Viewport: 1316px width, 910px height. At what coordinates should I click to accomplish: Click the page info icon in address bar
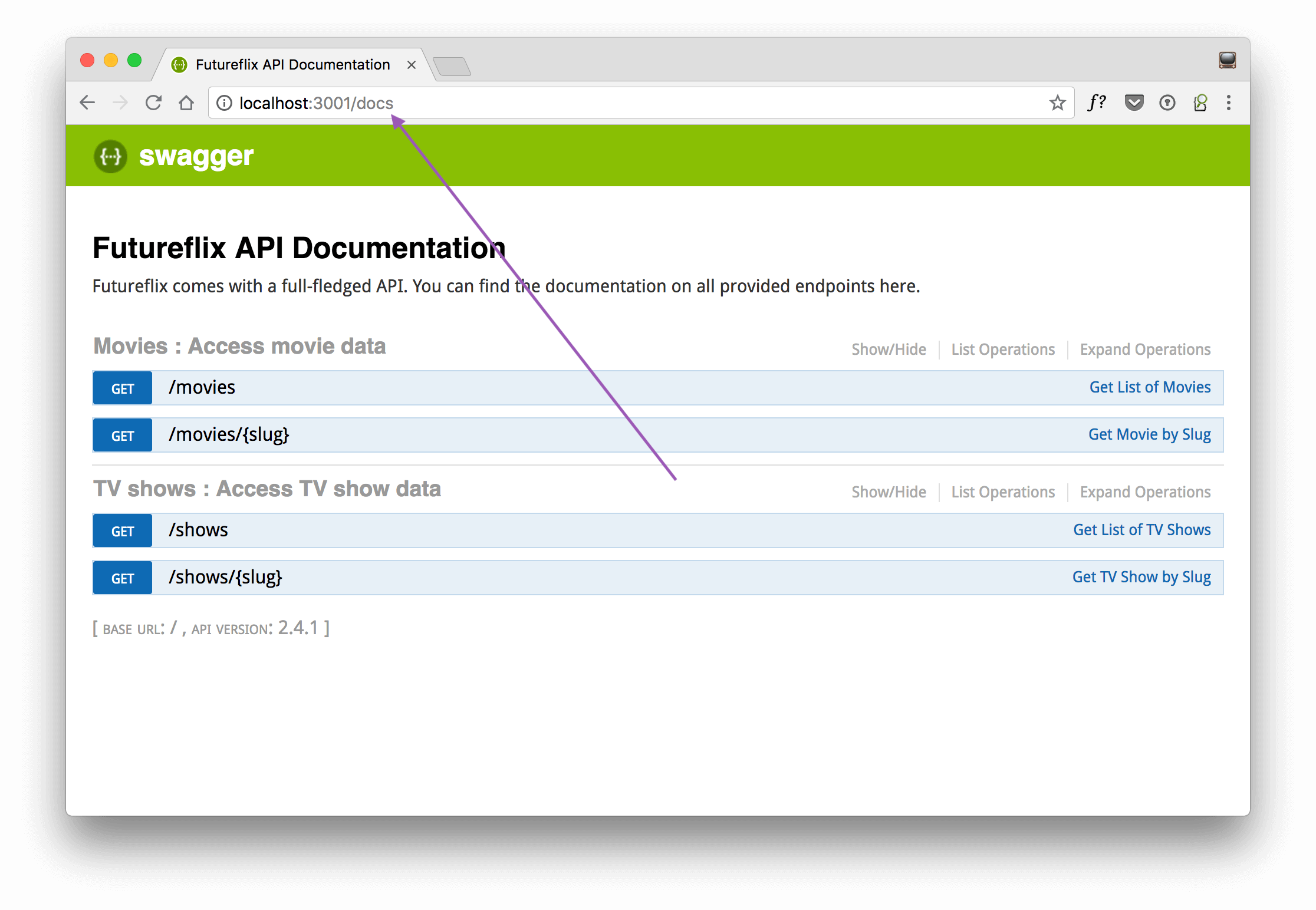224,103
